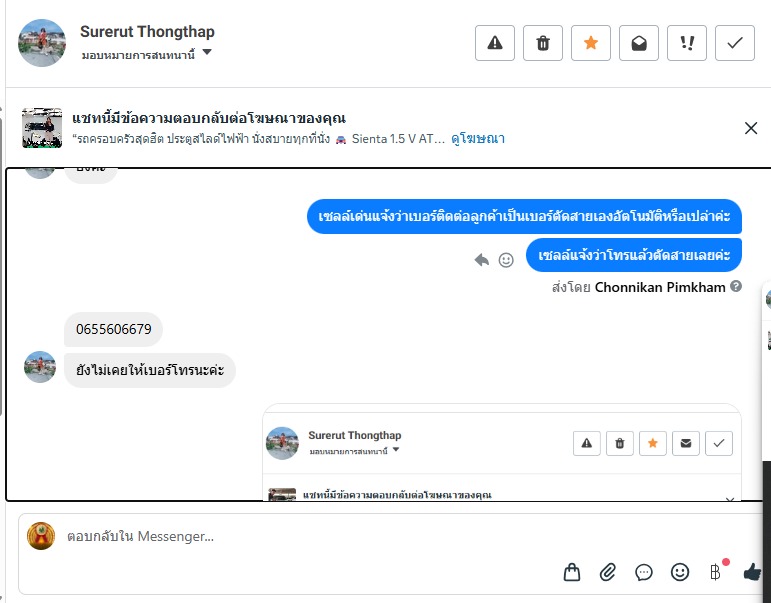
Task: Click the double exclamation priority icon
Action: [x=686, y=43]
